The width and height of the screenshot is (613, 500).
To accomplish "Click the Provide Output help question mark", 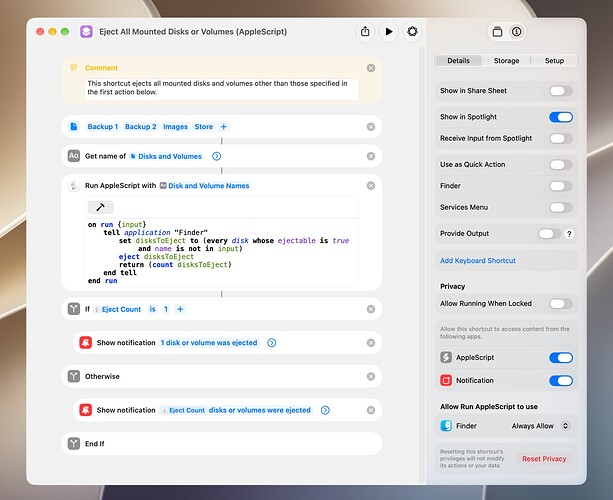I will pyautogui.click(x=569, y=234).
